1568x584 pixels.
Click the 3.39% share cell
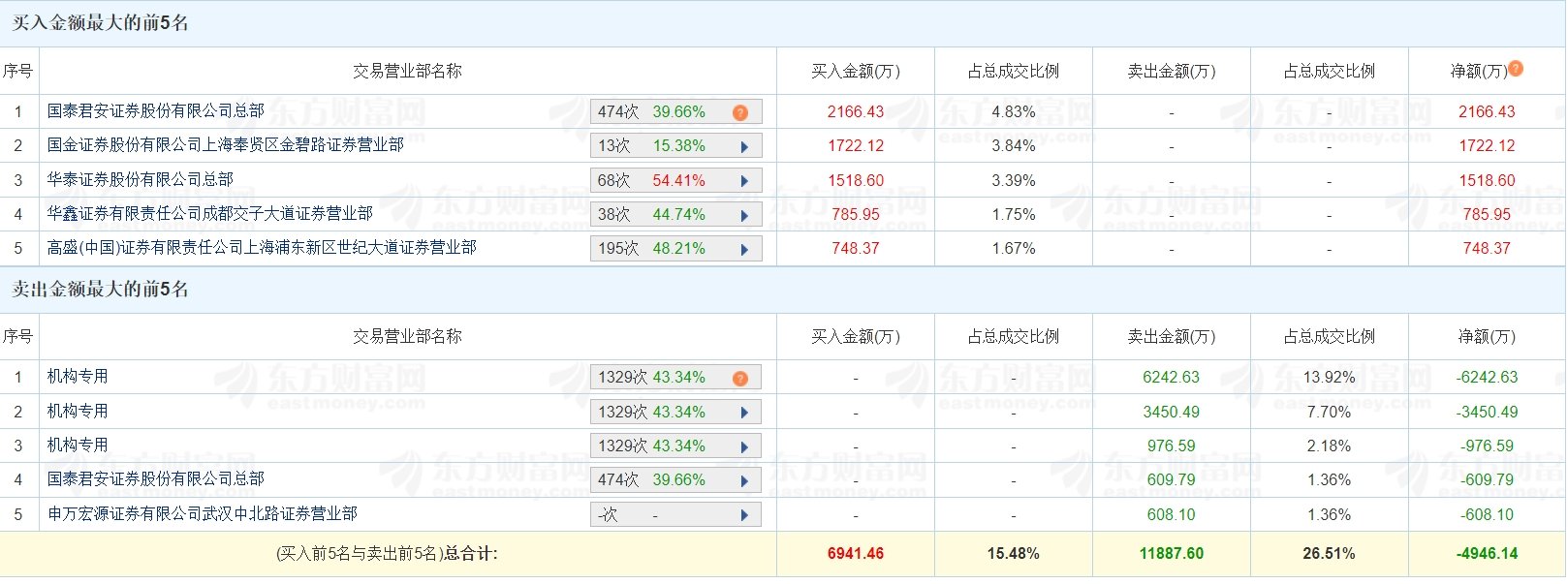(x=1014, y=181)
